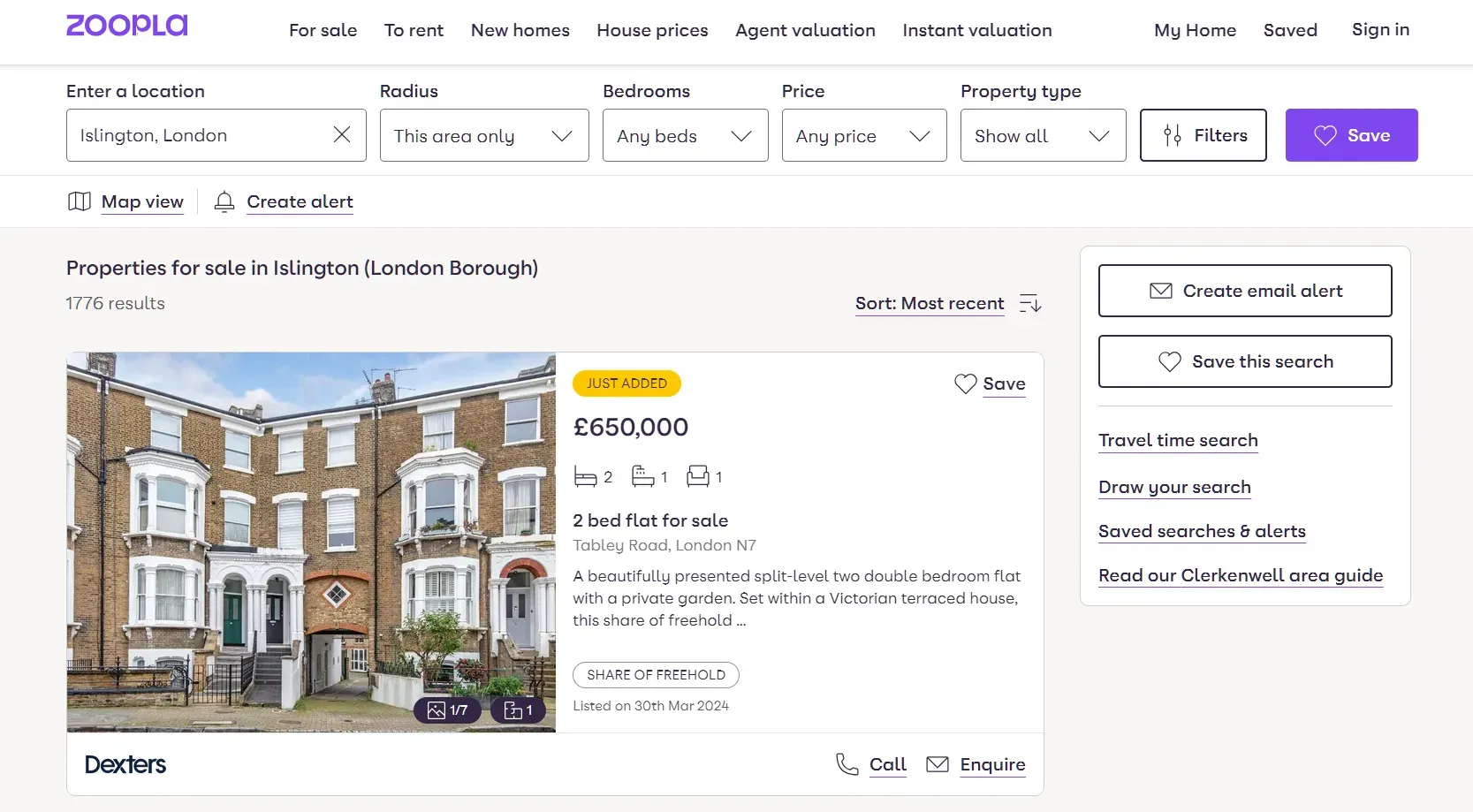Open the Clerkenwell area guide link
1473x812 pixels.
tap(1240, 575)
